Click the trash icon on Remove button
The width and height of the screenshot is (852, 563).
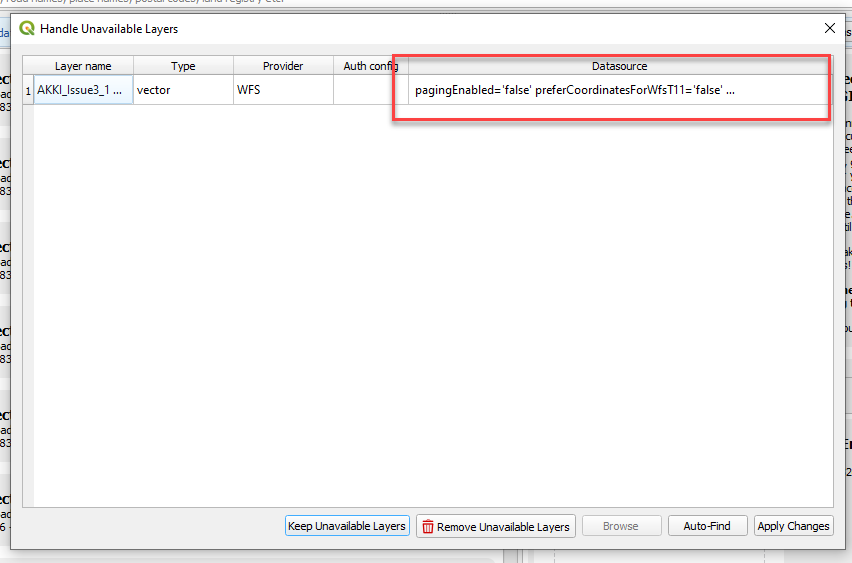pyautogui.click(x=428, y=527)
